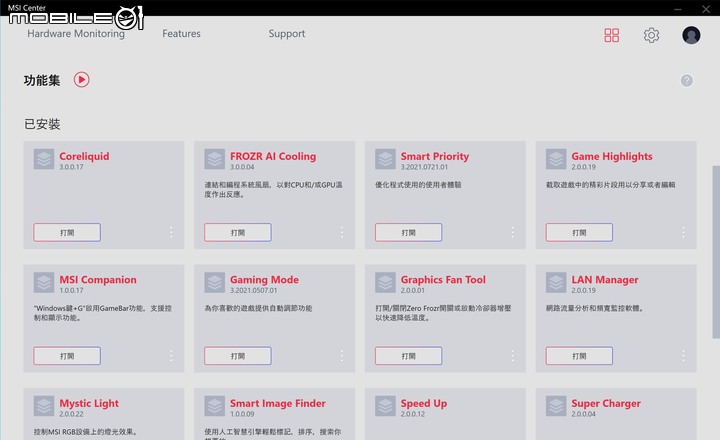
Task: Expand Gaming Mode more options menu
Action: pyautogui.click(x=342, y=356)
